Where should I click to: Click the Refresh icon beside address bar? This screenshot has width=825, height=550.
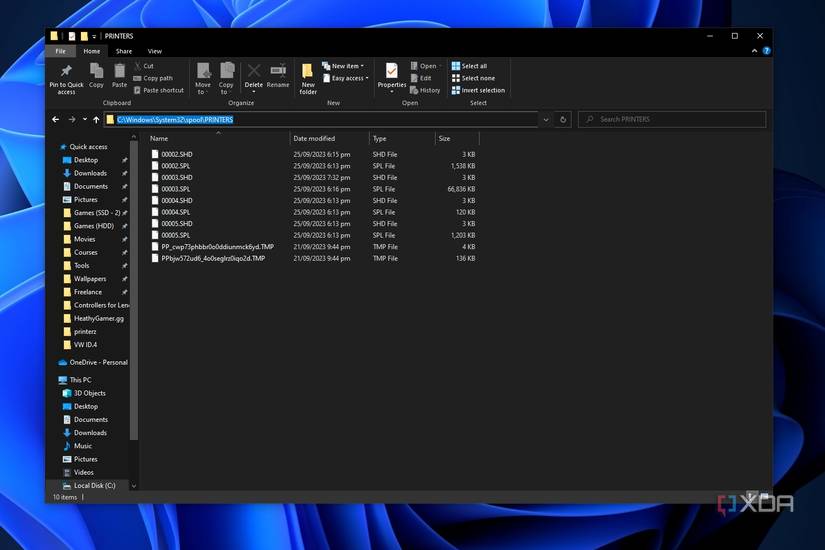564,119
